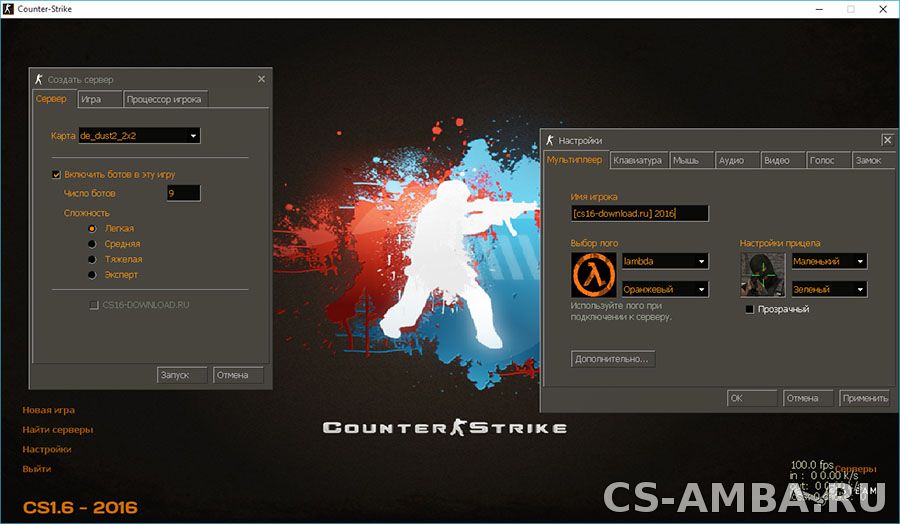Click the Дополнительно... button
The height and width of the screenshot is (524, 900).
coord(612,359)
